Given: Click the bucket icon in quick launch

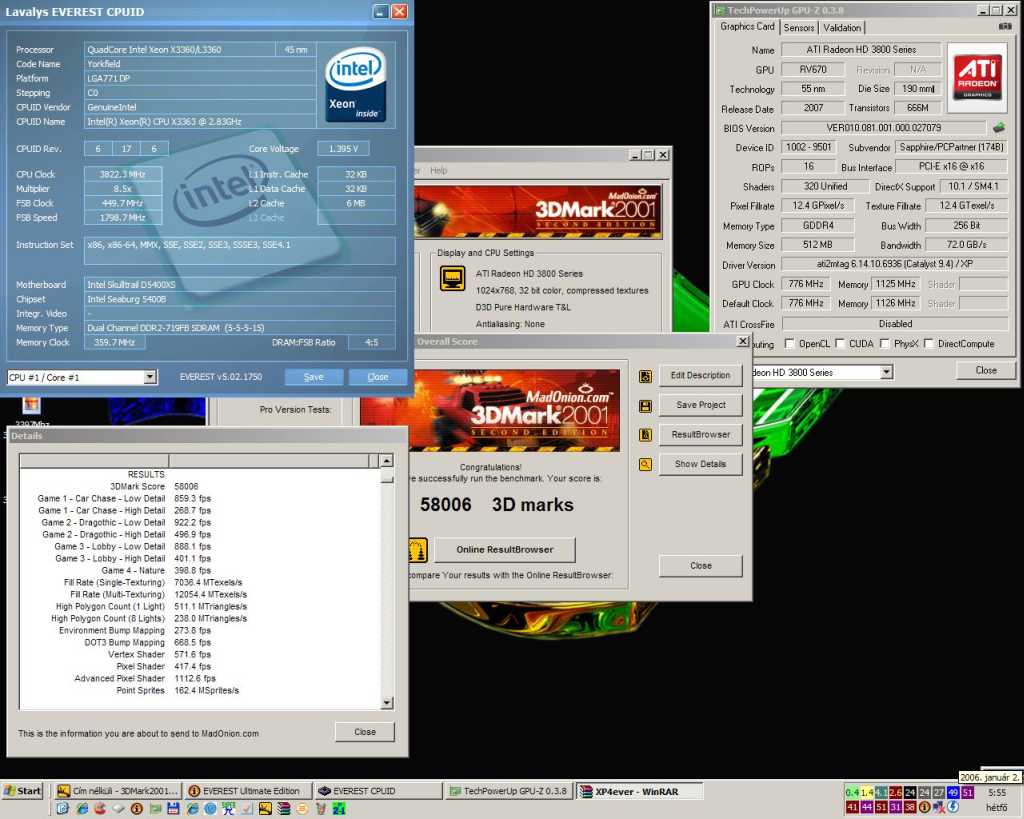Looking at the screenshot, I should (321, 809).
